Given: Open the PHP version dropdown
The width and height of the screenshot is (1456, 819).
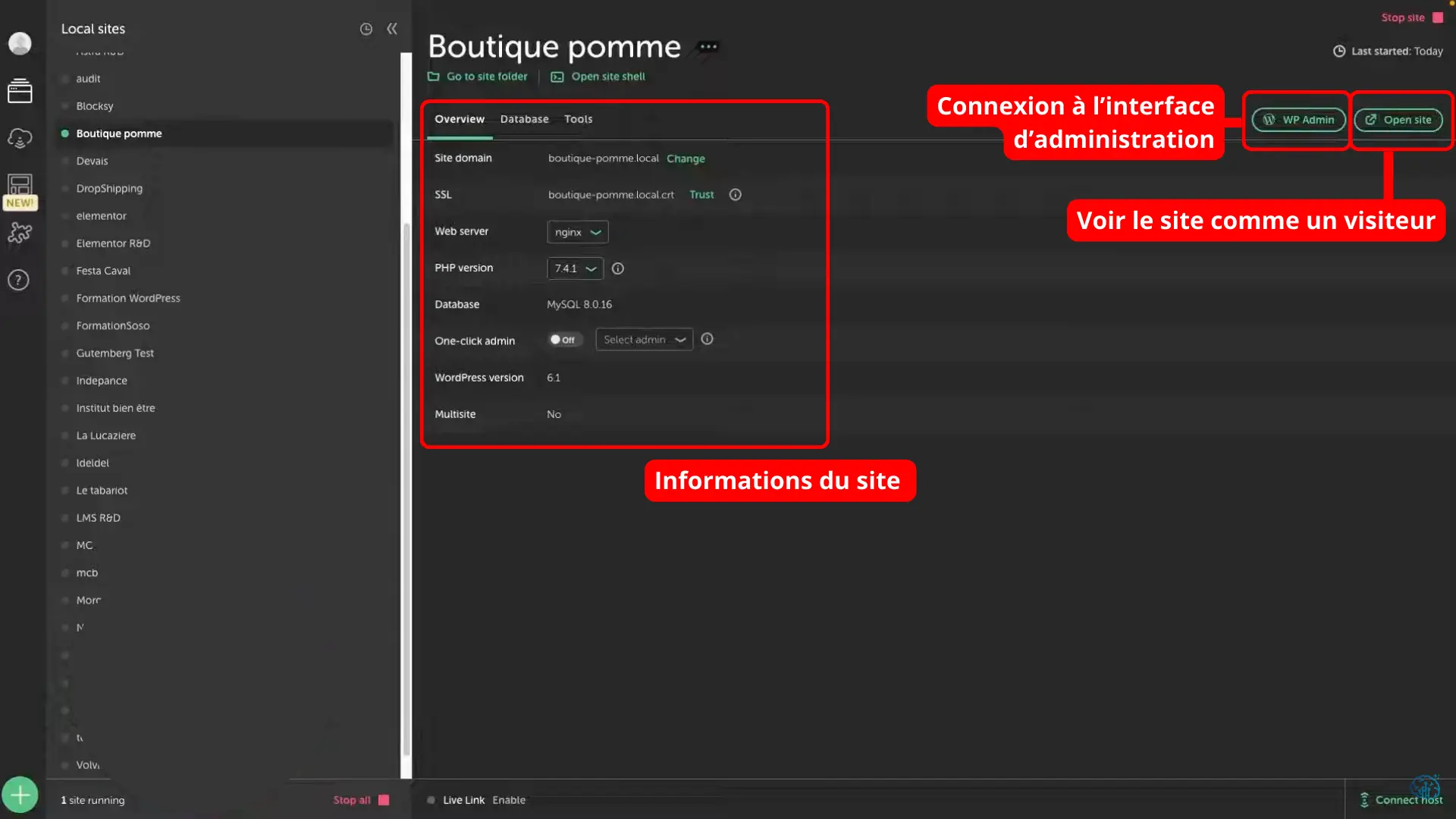Looking at the screenshot, I should coord(574,268).
